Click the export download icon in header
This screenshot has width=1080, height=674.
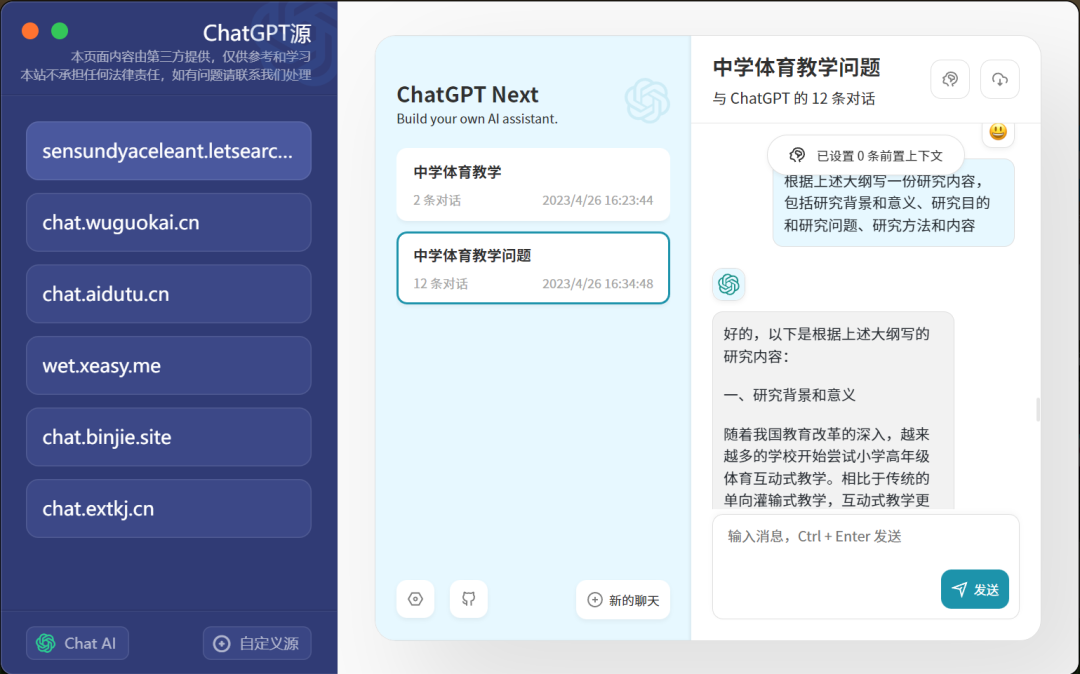click(x=999, y=79)
